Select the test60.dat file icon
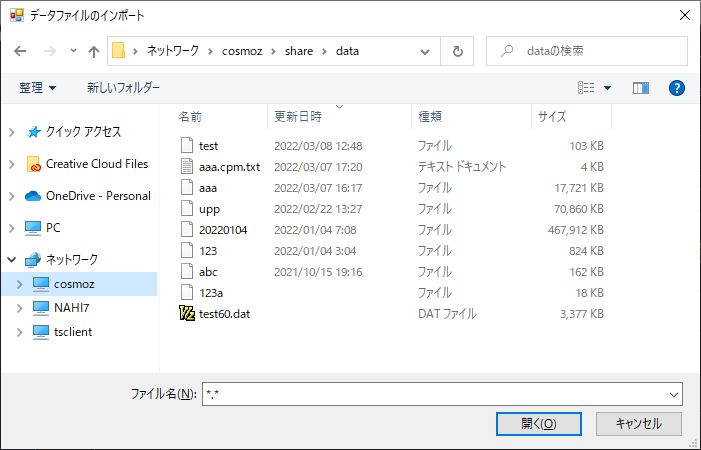Screen dimensions: 701x450 (x=185, y=313)
